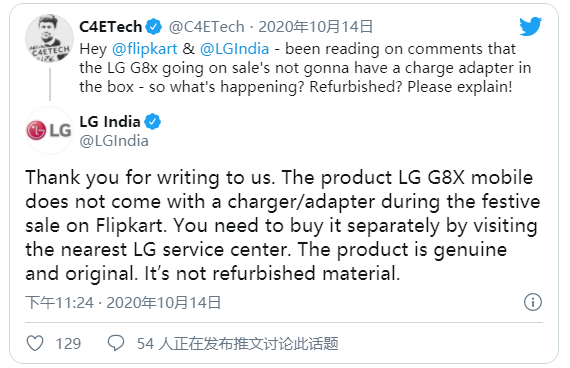
Task: Click the LG India display name
Action: pos(110,121)
